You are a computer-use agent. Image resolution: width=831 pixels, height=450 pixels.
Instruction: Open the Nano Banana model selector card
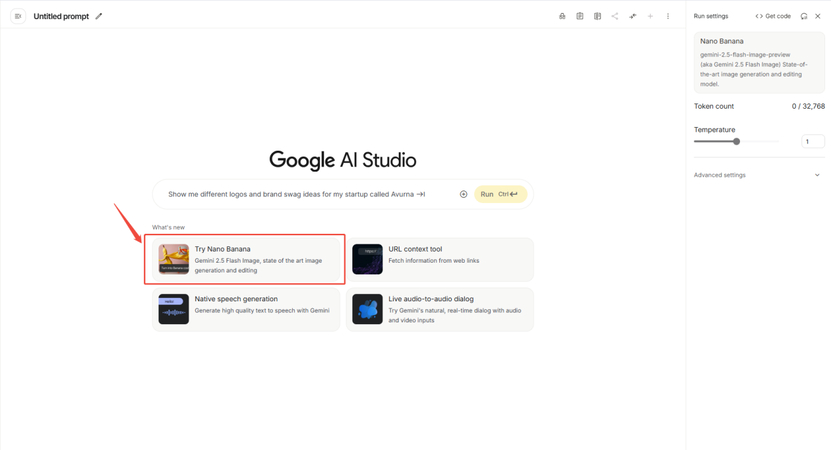[759, 63]
